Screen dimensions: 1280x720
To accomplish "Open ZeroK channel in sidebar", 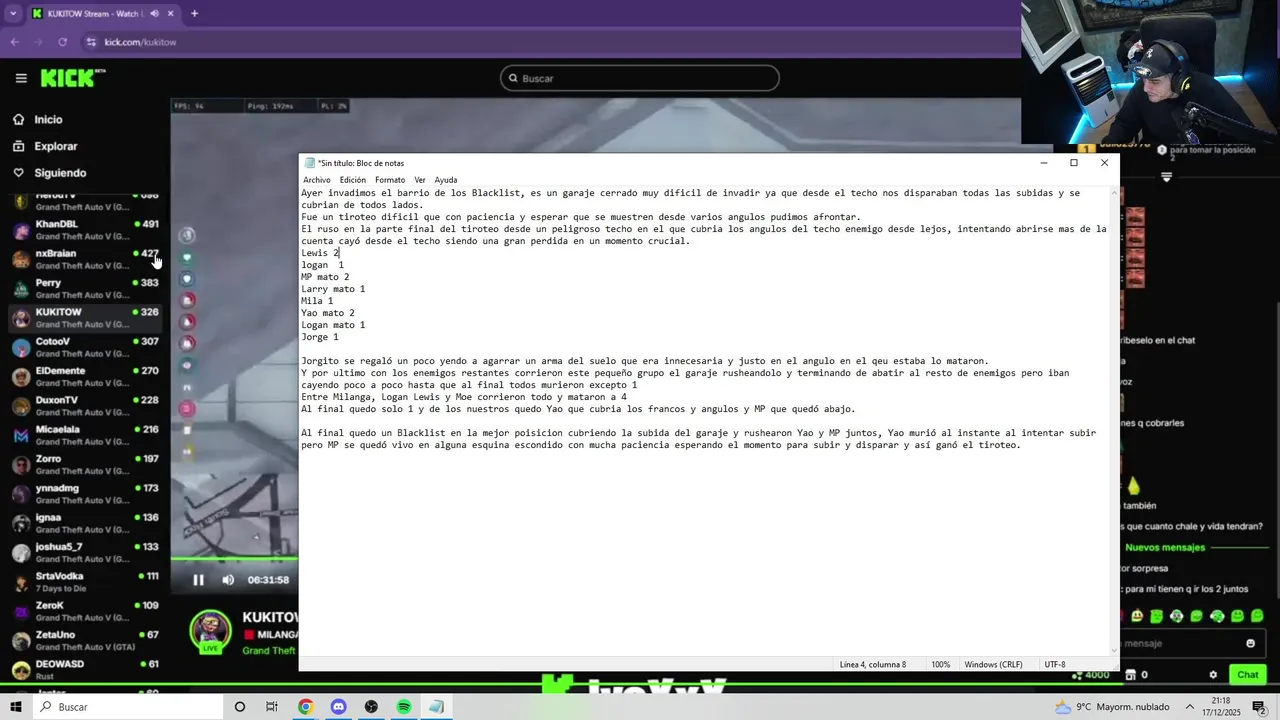I will (x=84, y=610).
